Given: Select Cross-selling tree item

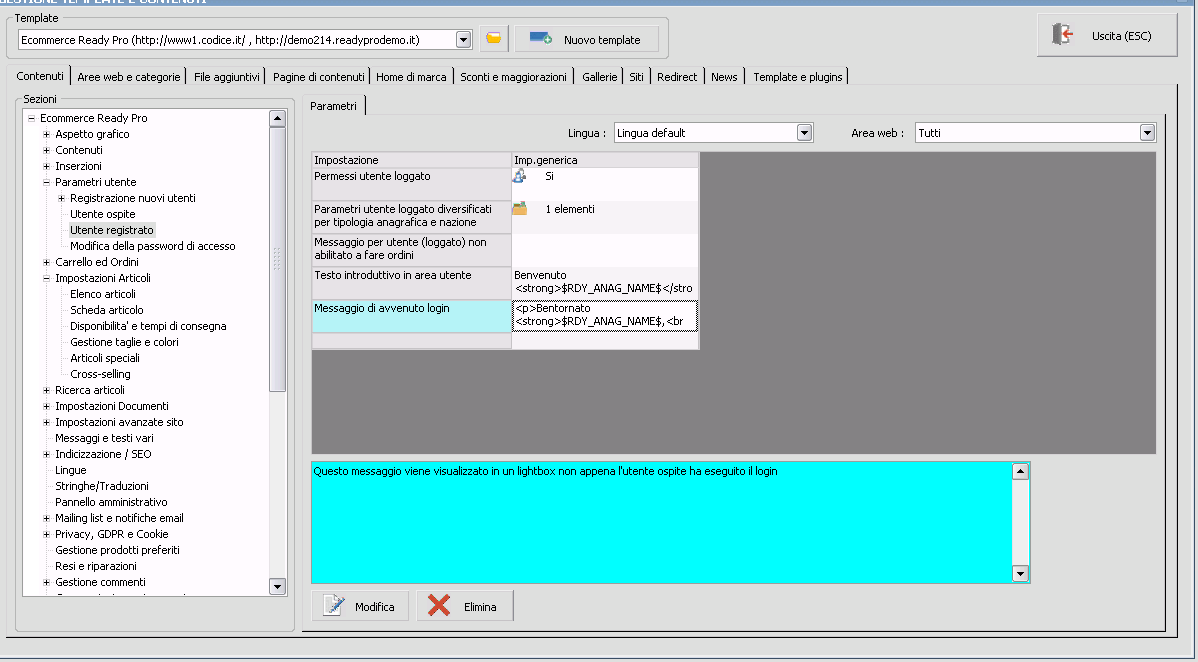Looking at the screenshot, I should point(100,375).
